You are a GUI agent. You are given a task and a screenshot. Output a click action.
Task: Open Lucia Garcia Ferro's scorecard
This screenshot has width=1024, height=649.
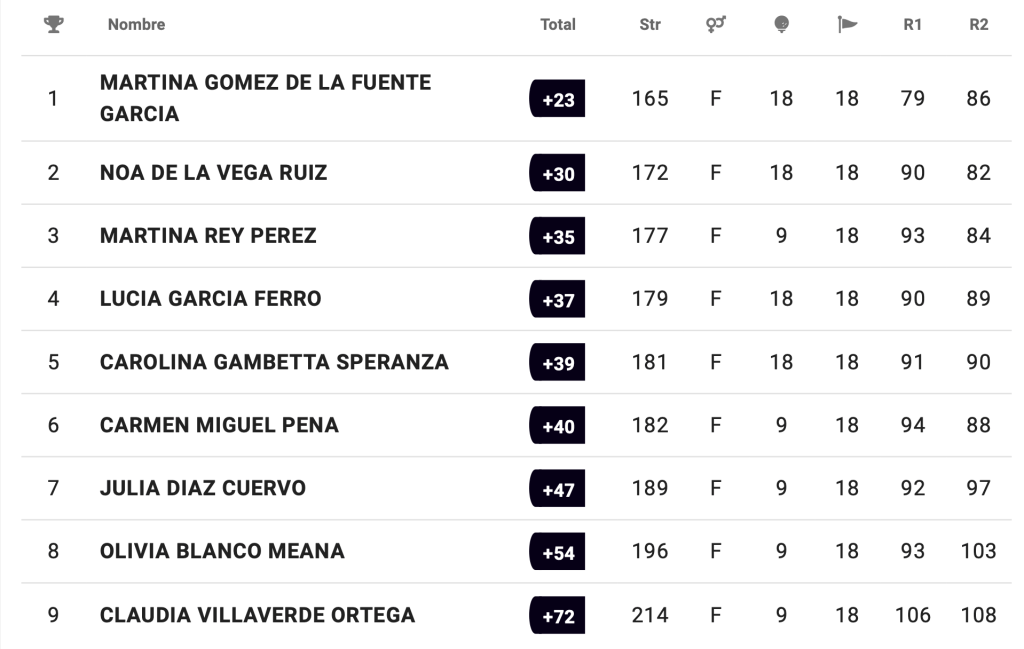[x=210, y=299]
